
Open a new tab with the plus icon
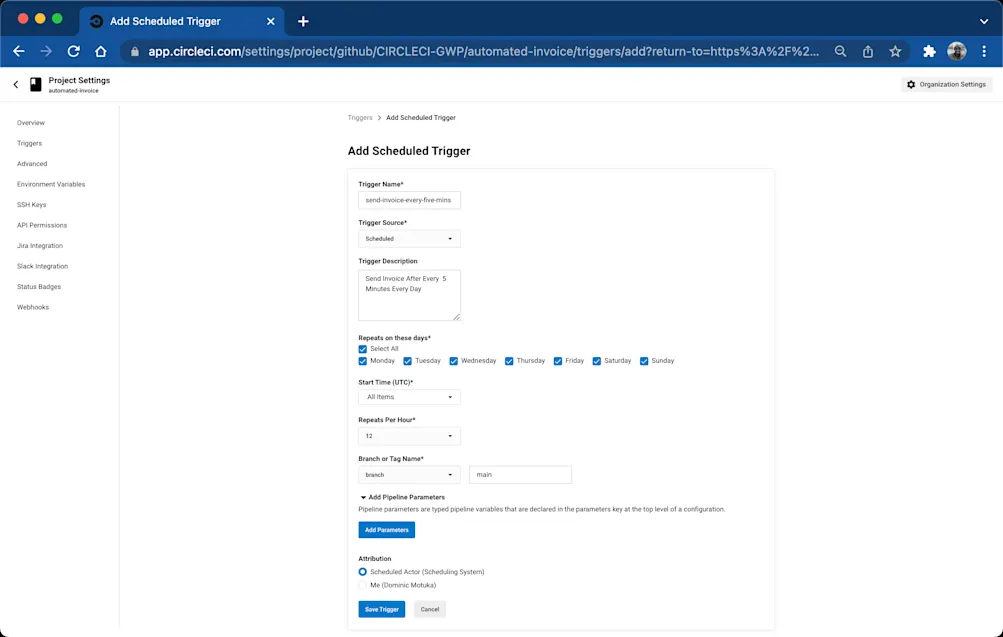303,21
